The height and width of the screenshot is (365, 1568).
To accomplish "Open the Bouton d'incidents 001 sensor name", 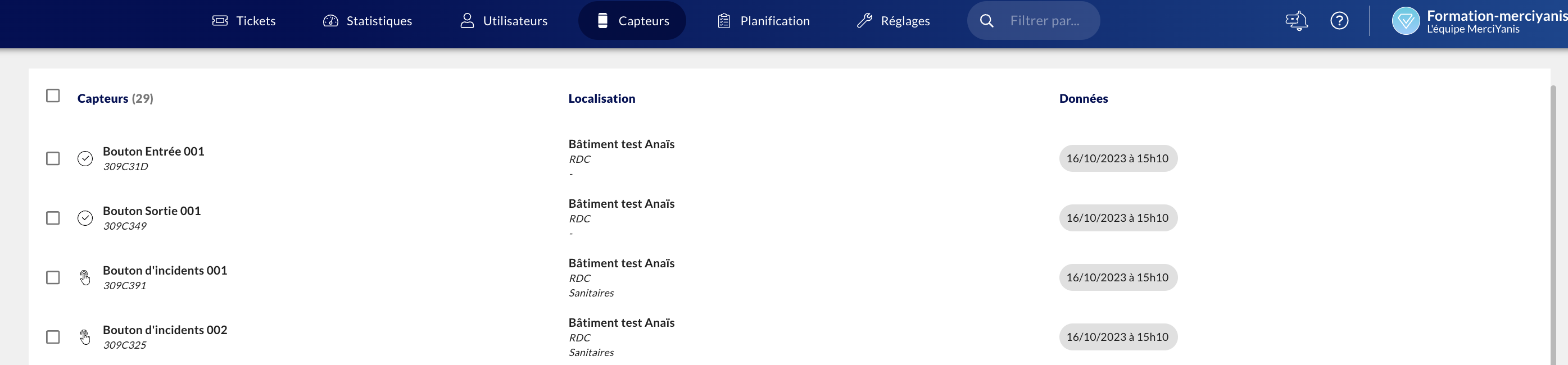I will coord(165,270).
